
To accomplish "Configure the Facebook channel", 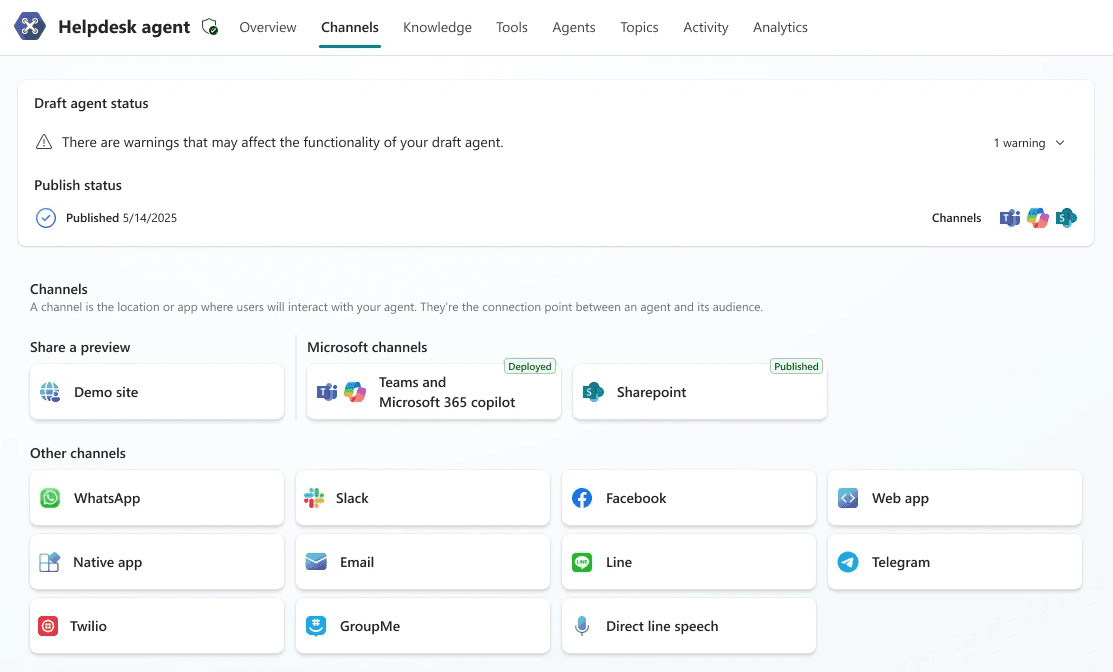I will click(689, 498).
